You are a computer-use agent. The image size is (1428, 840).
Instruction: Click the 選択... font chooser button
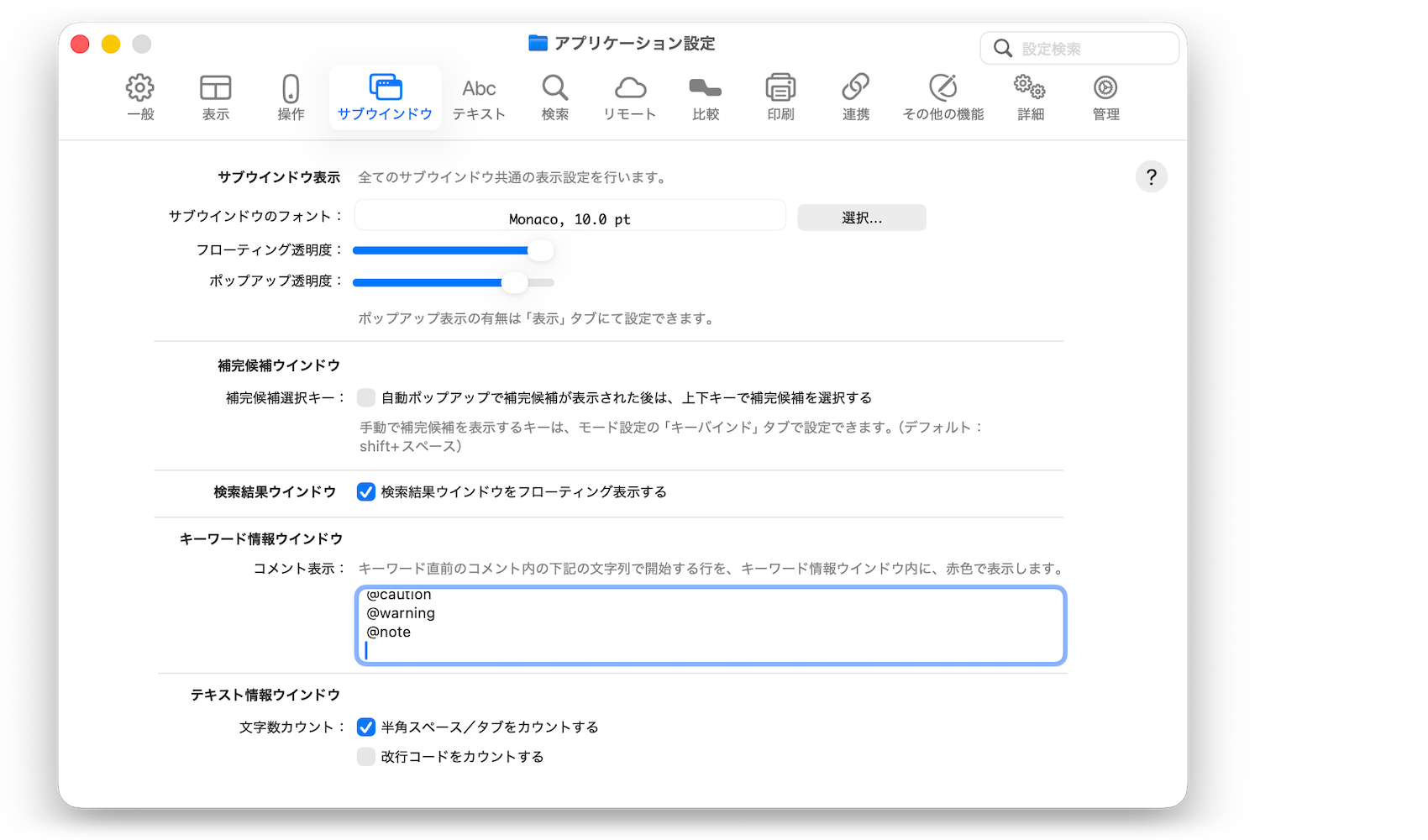861,218
